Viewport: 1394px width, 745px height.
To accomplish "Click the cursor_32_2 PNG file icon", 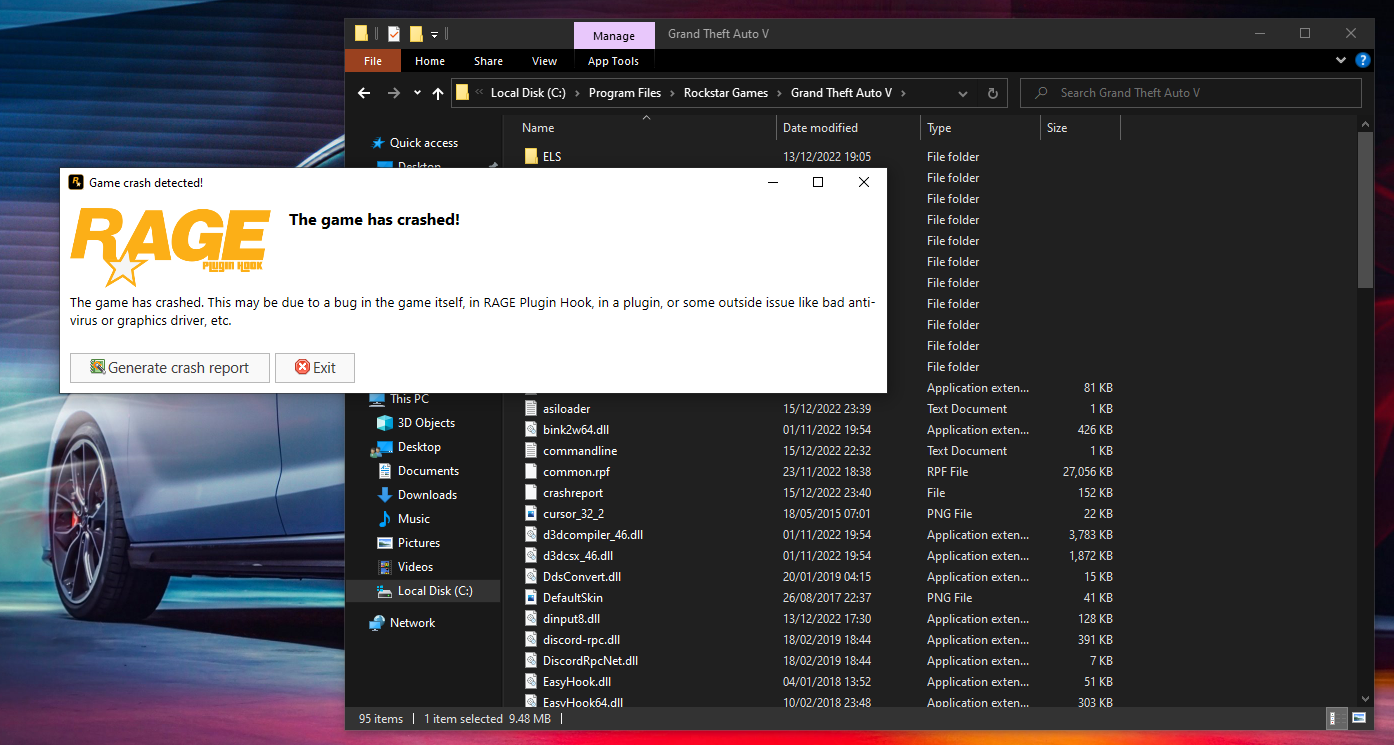I will (531, 514).
